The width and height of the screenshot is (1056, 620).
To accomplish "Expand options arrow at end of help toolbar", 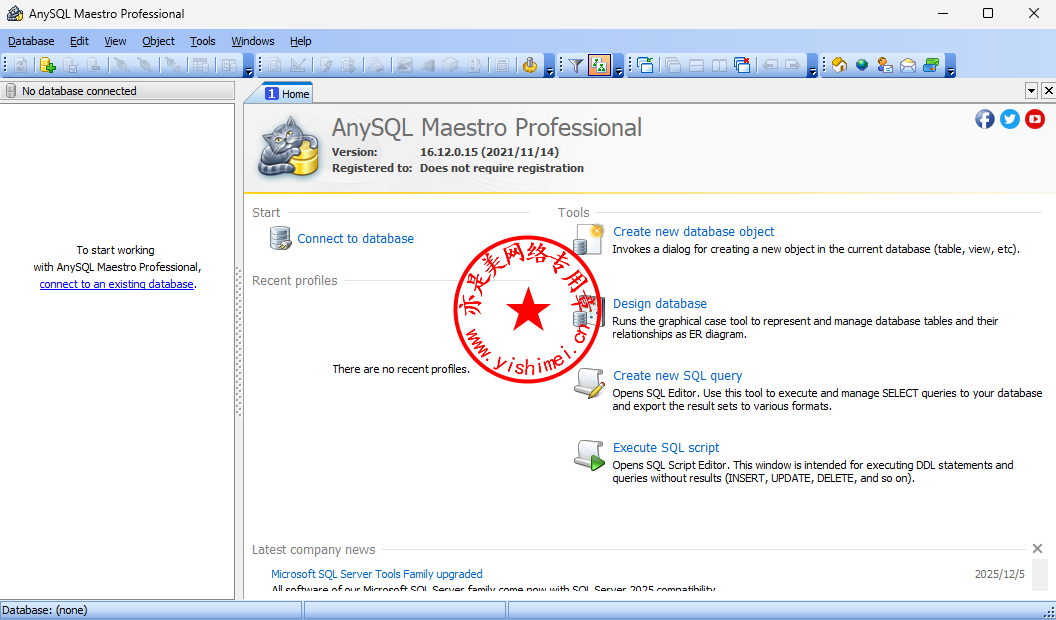I will pyautogui.click(x=950, y=68).
